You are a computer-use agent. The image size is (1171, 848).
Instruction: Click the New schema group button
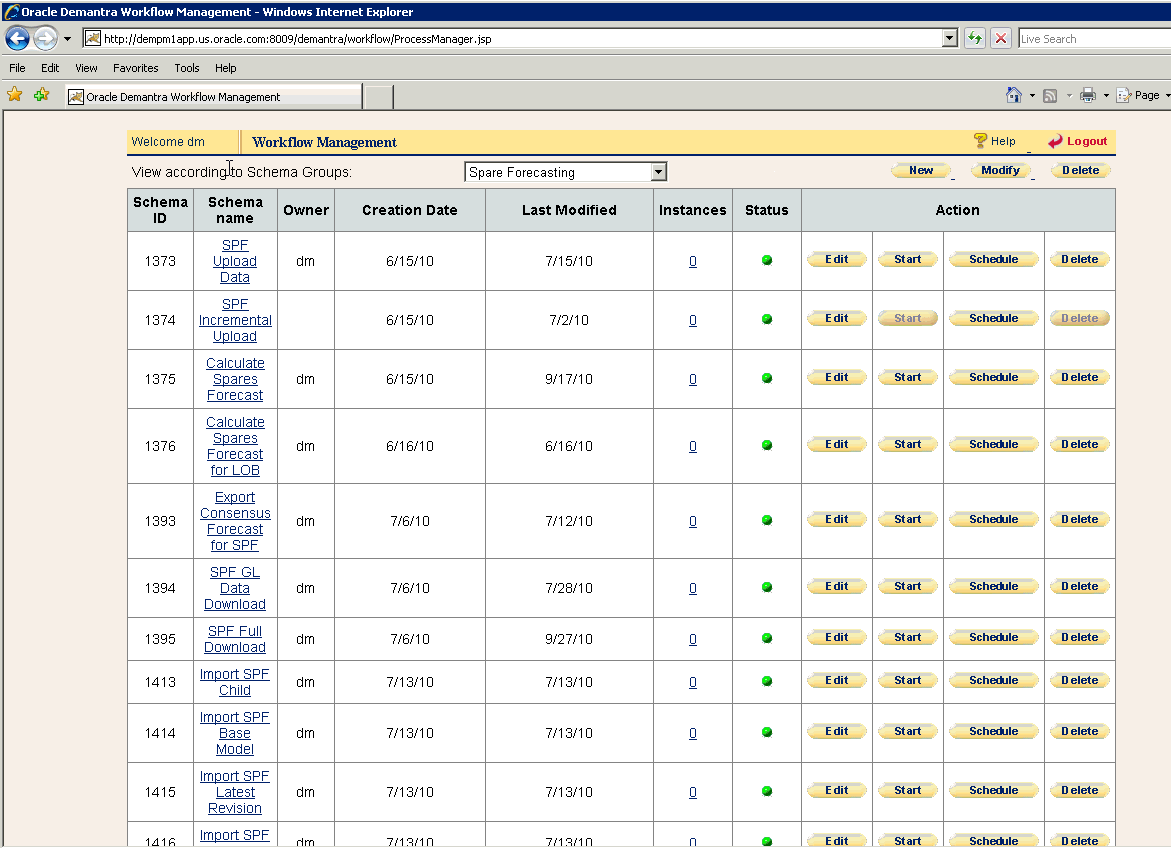point(921,170)
